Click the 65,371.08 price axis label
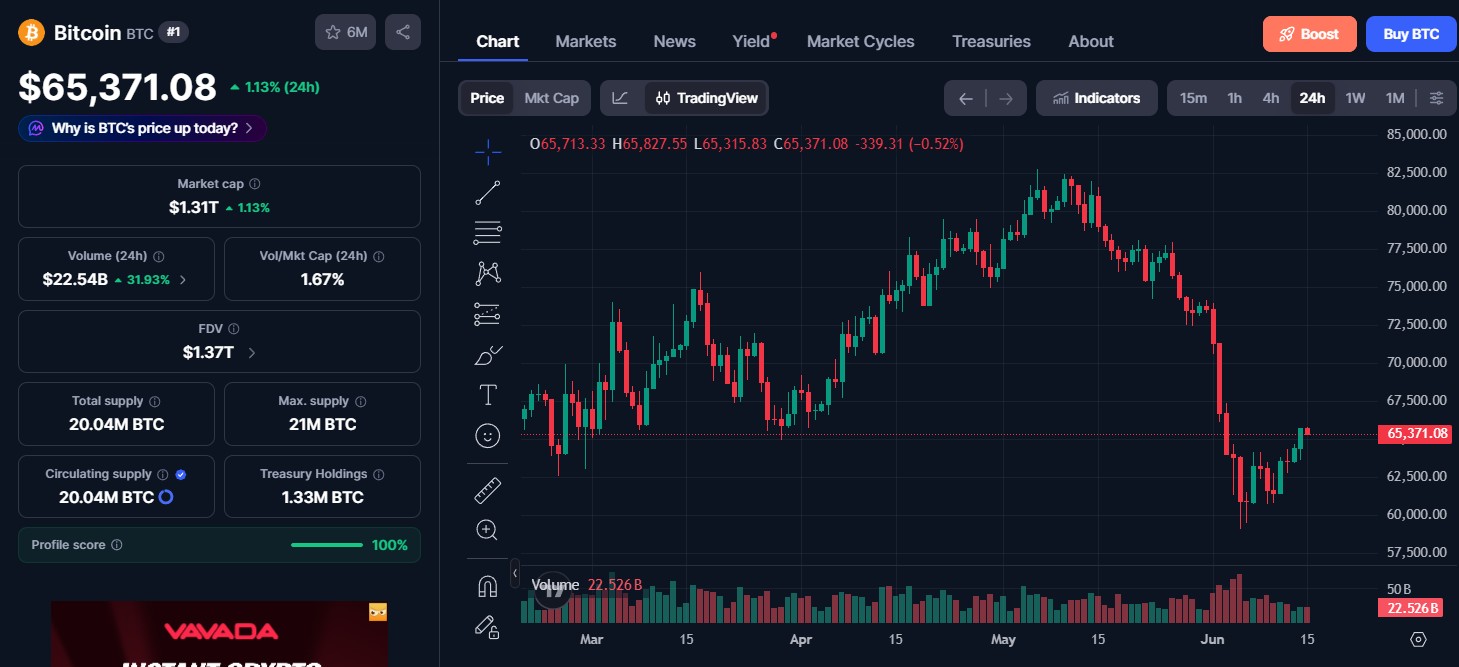 1414,434
